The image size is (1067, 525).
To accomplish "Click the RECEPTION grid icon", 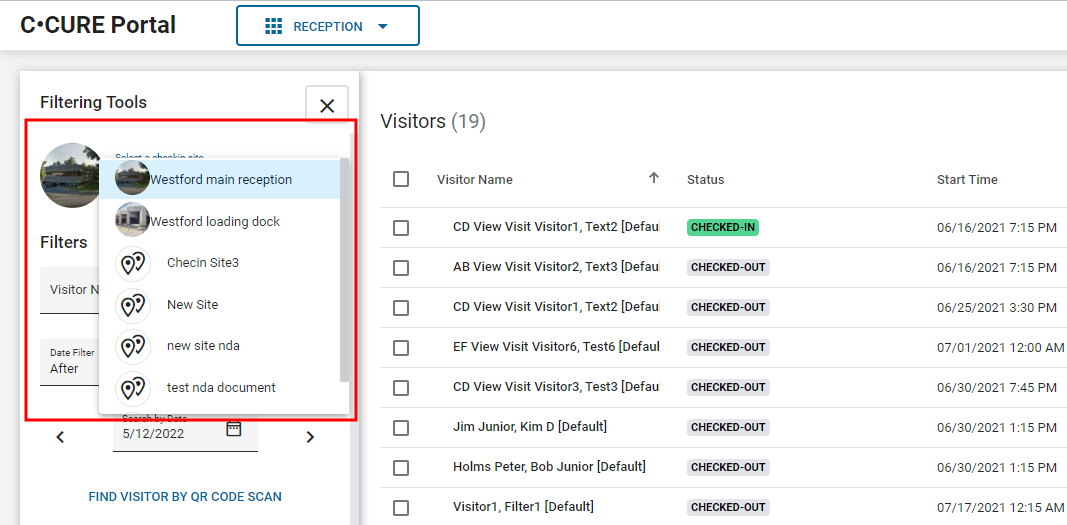I will [x=273, y=27].
